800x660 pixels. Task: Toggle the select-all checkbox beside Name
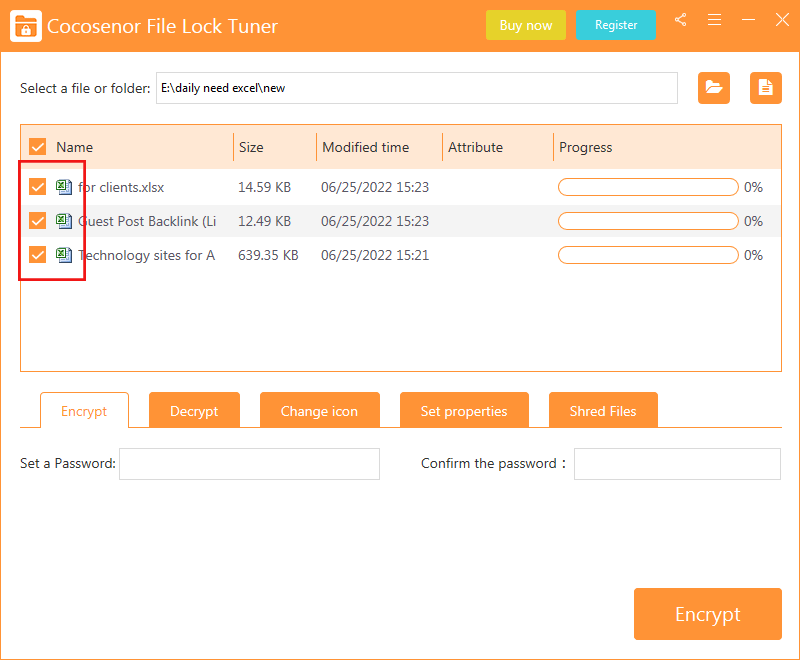click(38, 147)
